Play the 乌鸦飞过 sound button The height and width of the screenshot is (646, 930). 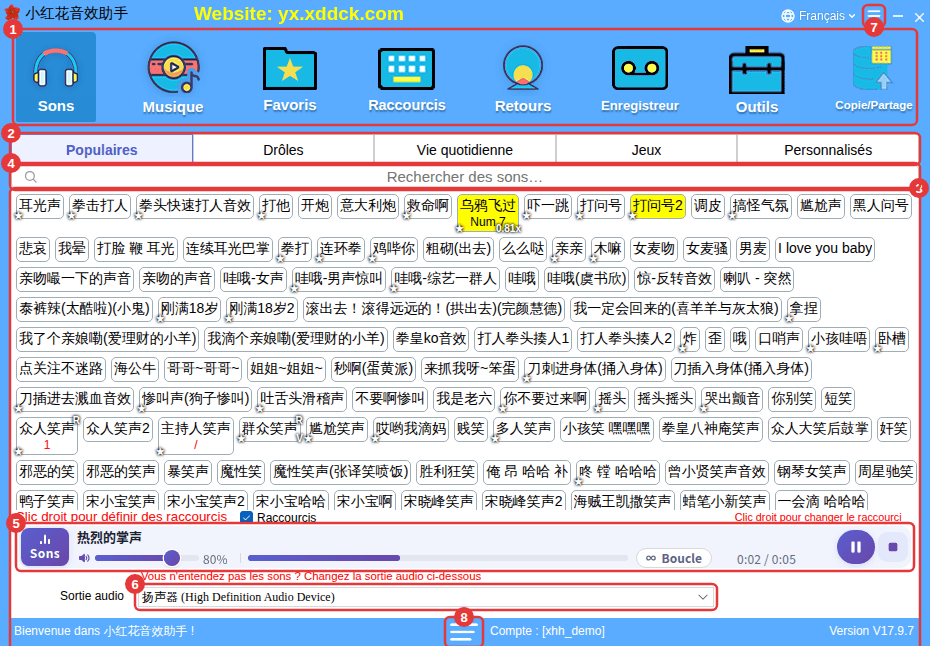point(488,213)
